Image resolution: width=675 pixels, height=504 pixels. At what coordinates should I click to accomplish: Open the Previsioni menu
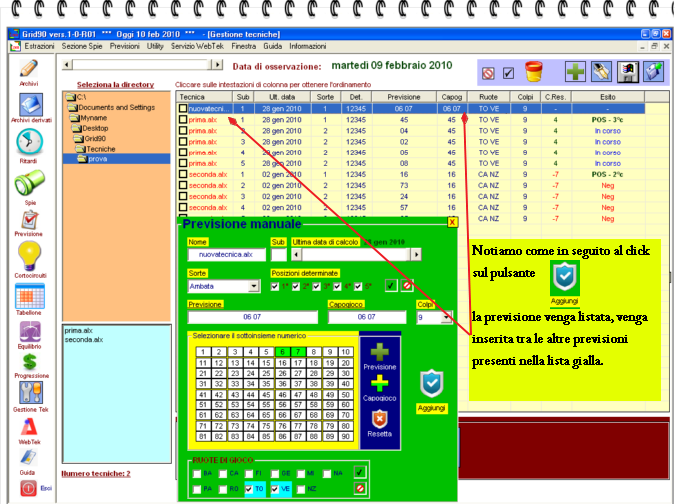coord(124,46)
